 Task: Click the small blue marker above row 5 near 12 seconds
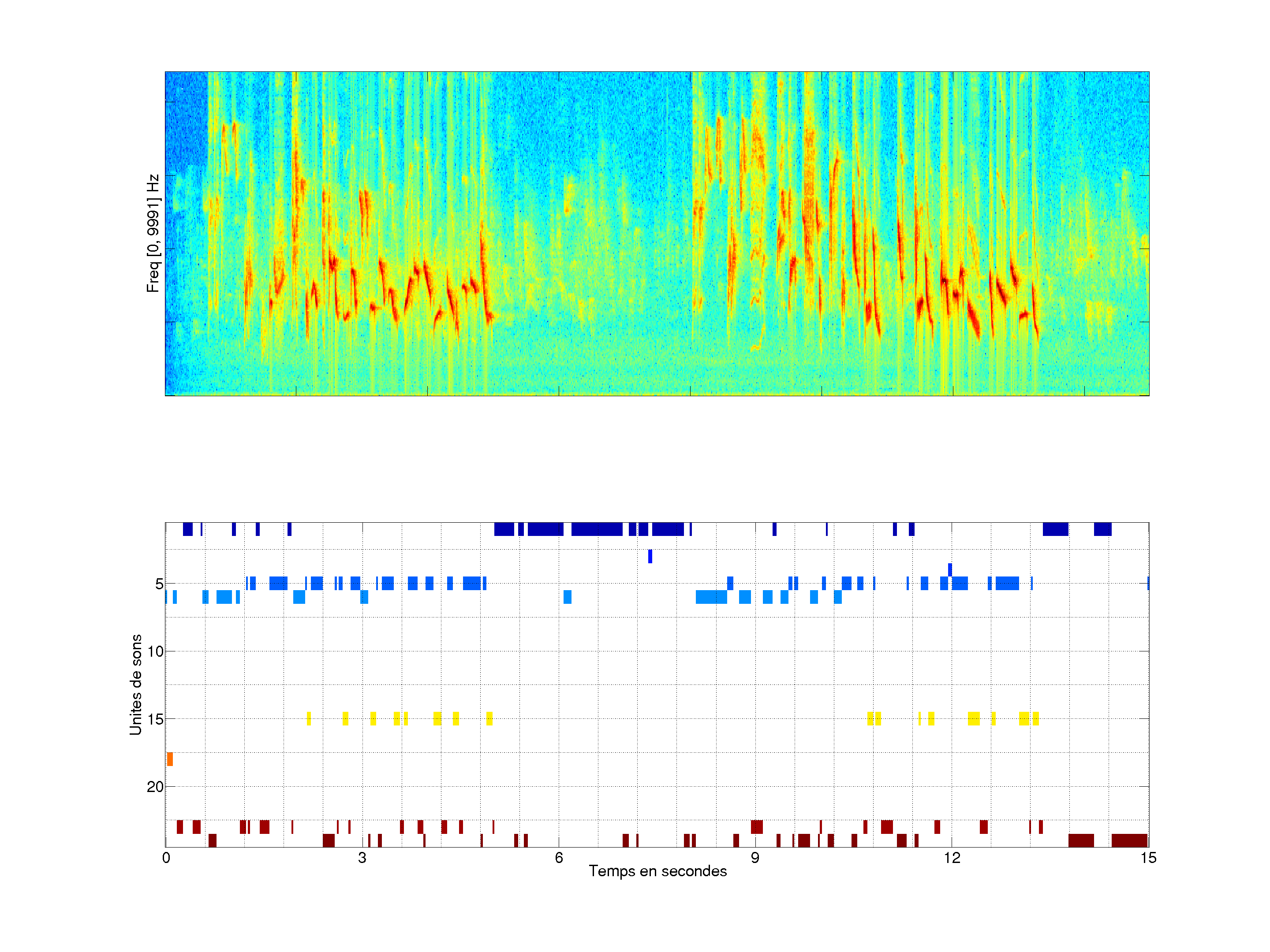[x=949, y=569]
